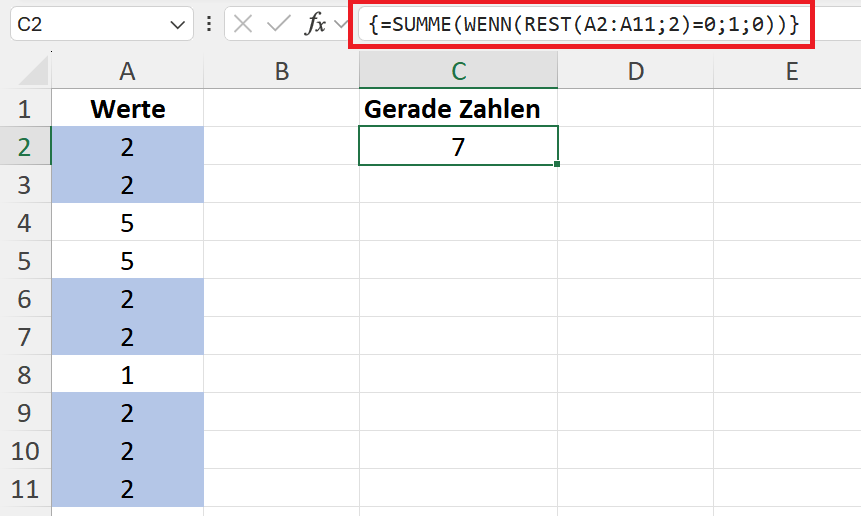Screen dimensions: 861x516
Task: Expand the formula bar function chevron
Action: (x=341, y=24)
